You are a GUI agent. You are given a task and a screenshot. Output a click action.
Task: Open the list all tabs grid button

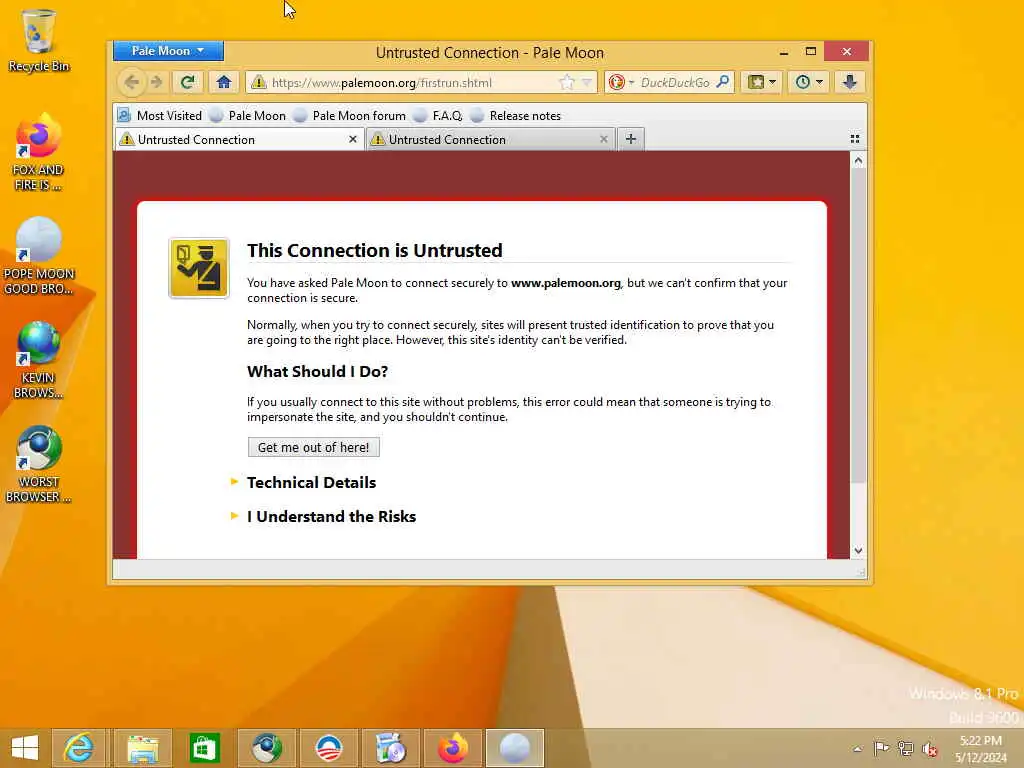855,139
